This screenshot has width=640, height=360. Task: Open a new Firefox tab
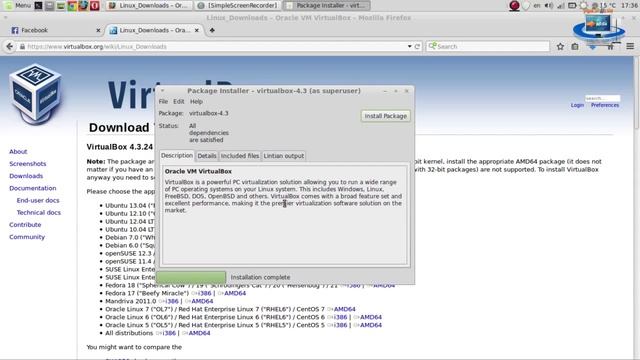click(212, 30)
